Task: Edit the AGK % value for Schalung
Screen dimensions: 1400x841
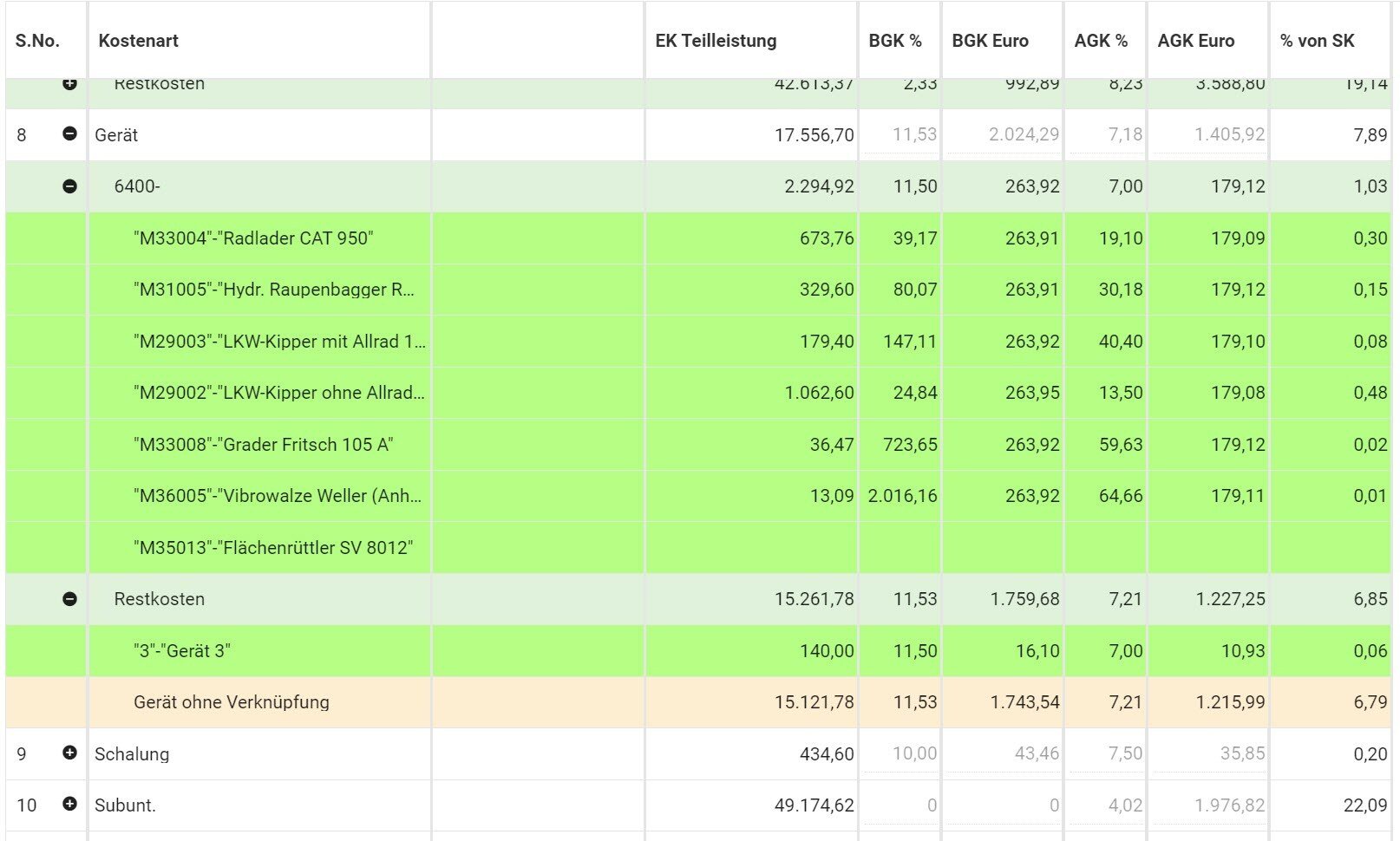Action: pos(1106,753)
